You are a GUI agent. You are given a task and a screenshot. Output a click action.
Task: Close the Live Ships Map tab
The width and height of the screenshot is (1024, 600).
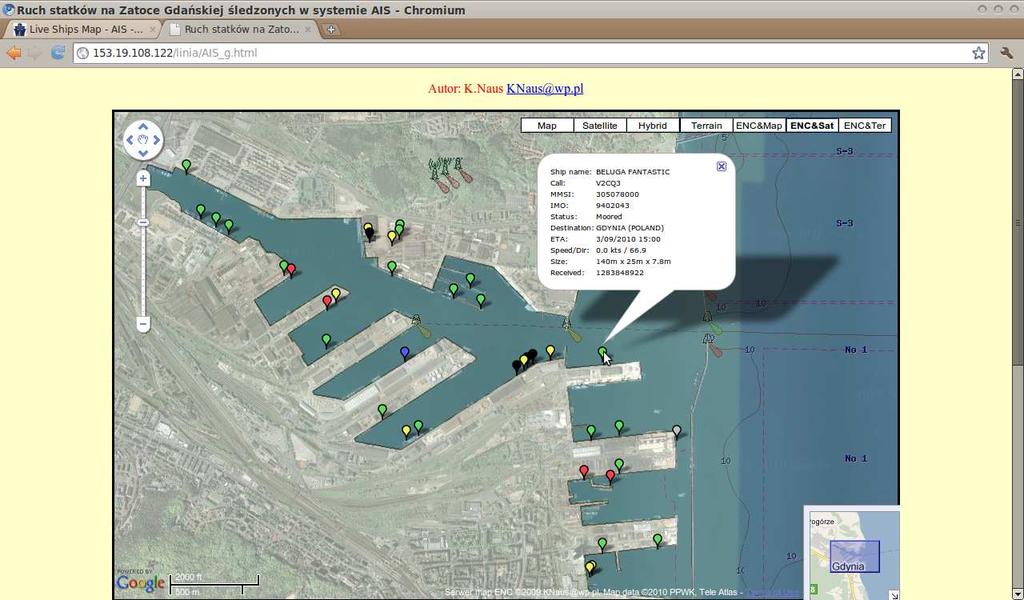coord(153,29)
